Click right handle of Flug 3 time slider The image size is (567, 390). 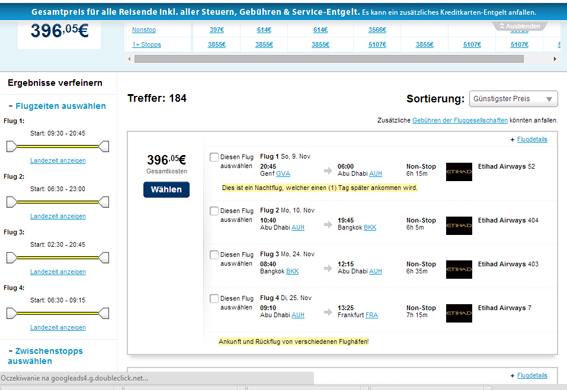pyautogui.click(x=104, y=258)
